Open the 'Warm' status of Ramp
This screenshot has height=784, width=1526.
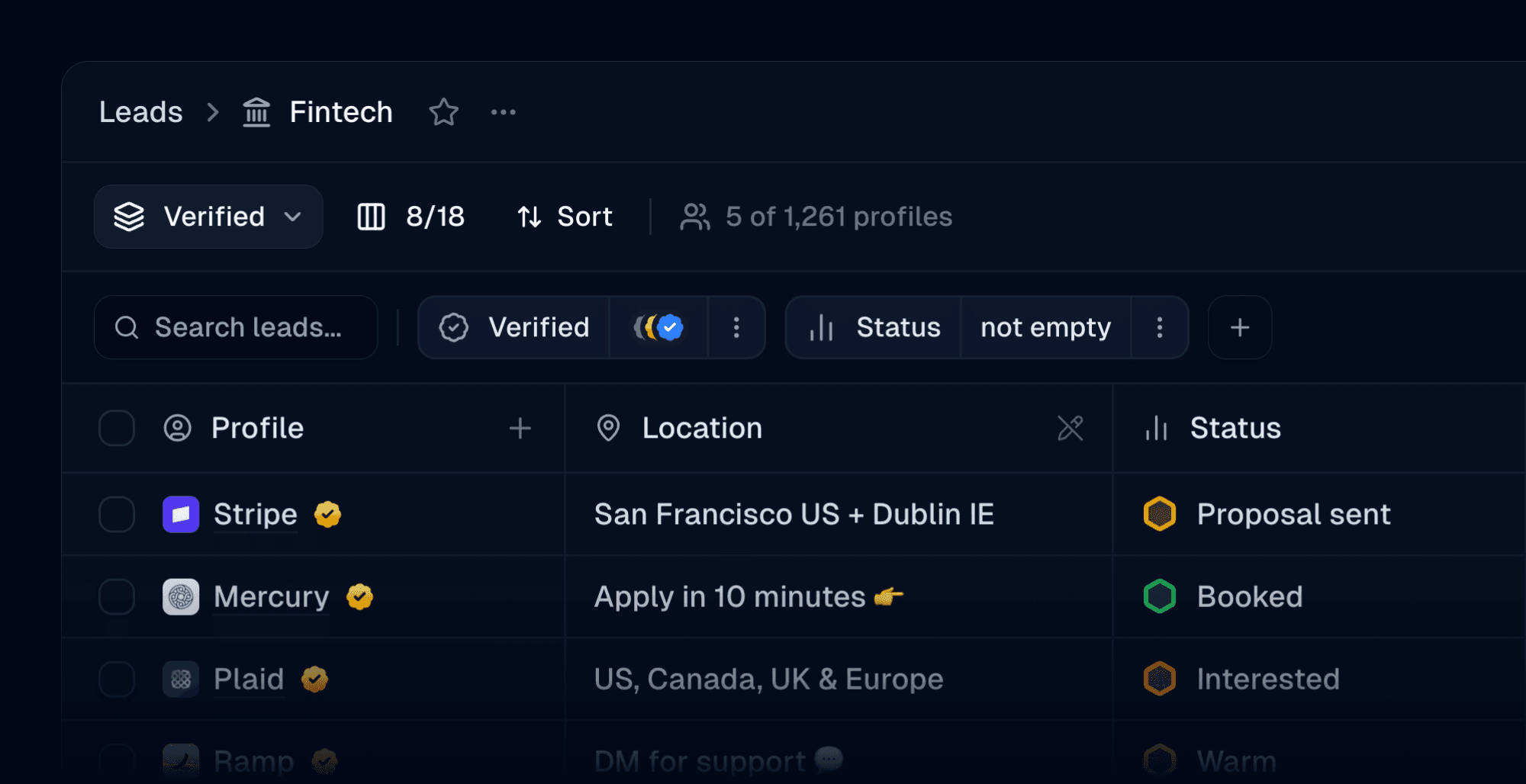pyautogui.click(x=1210, y=761)
